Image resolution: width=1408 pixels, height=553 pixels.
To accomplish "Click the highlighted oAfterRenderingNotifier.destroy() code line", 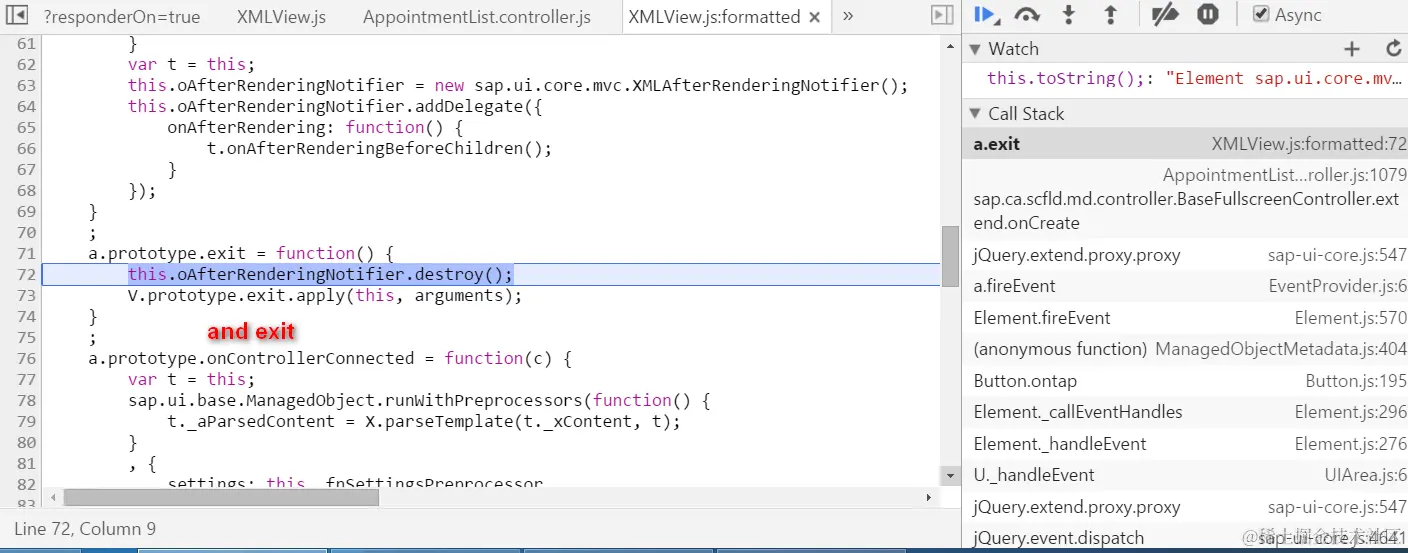I will [x=320, y=274].
